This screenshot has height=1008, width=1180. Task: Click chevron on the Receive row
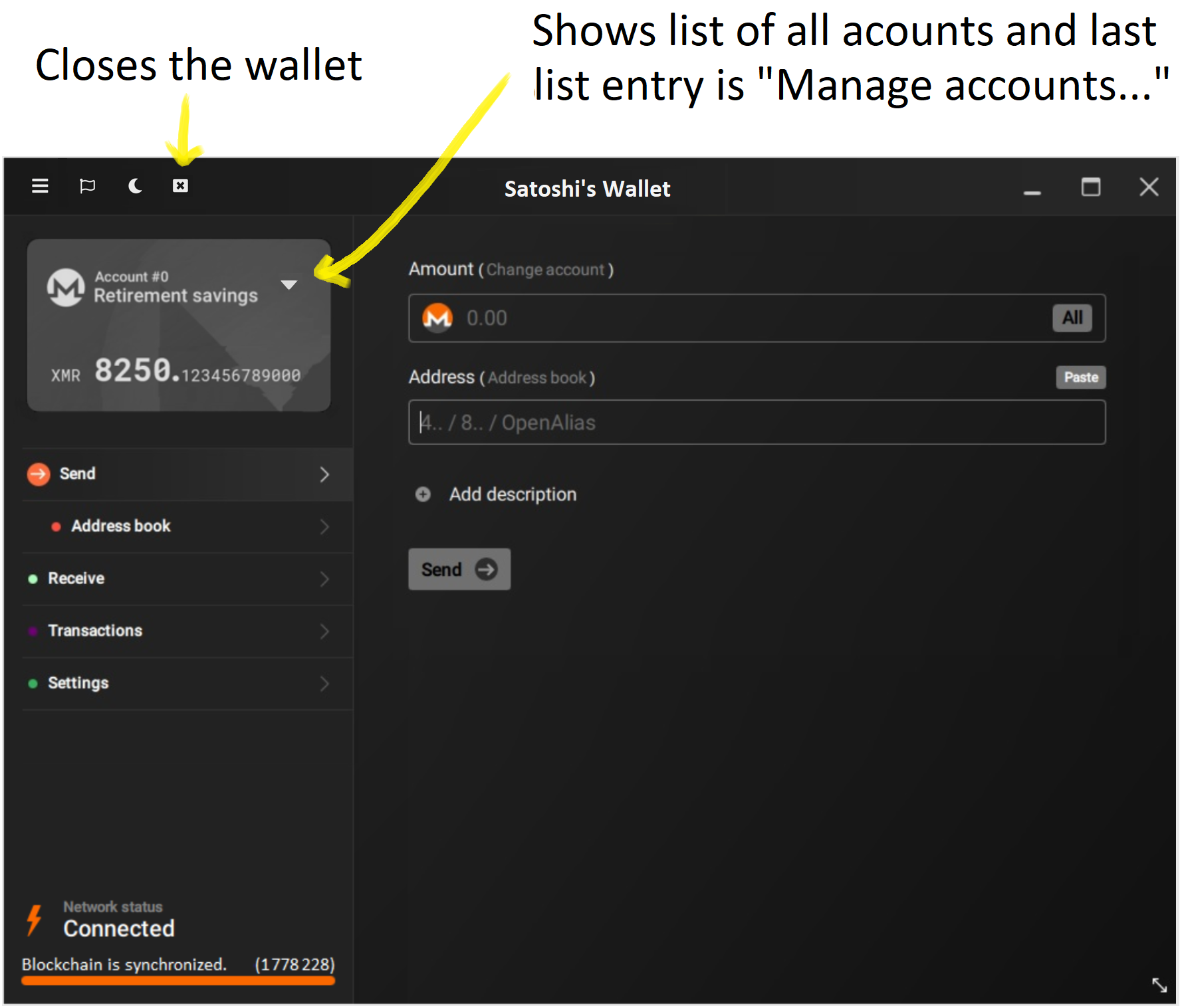pos(324,579)
